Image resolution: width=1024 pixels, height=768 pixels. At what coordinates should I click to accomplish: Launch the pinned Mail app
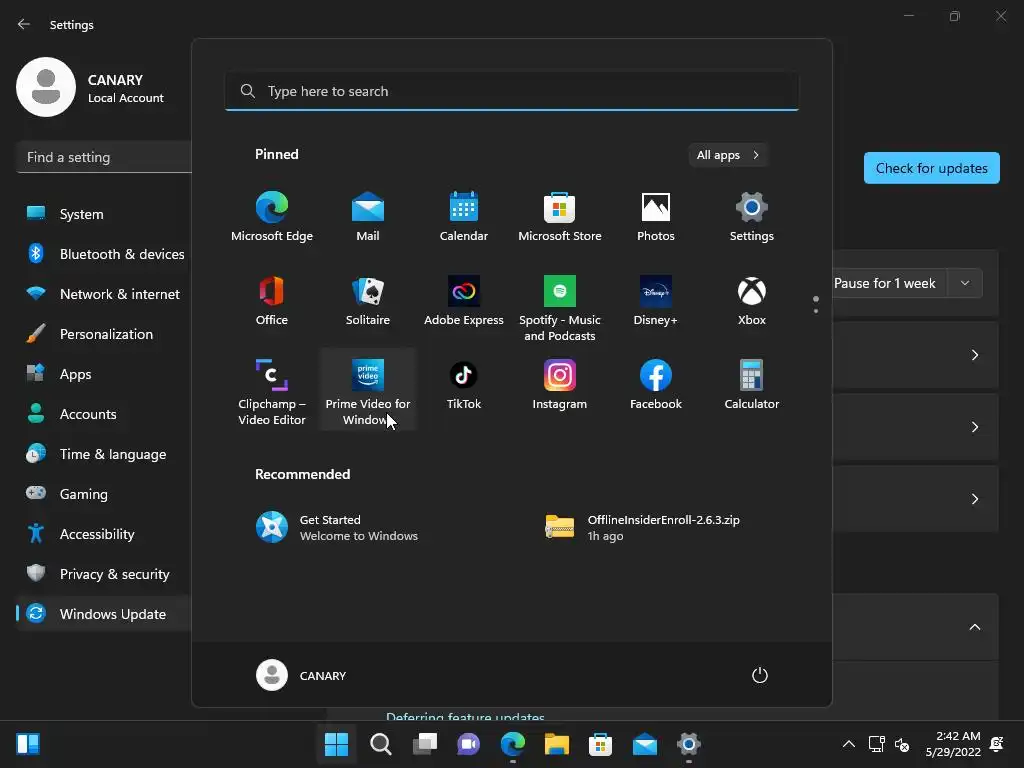pos(368,217)
